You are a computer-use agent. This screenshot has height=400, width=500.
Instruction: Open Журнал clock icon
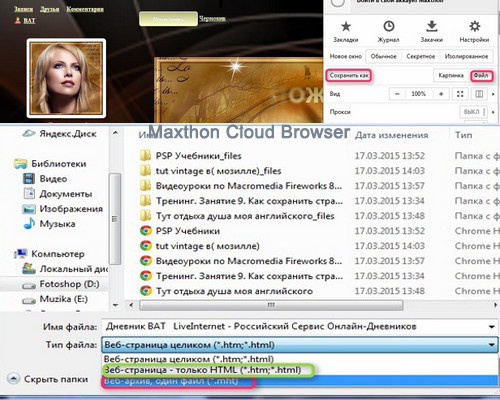[x=389, y=26]
